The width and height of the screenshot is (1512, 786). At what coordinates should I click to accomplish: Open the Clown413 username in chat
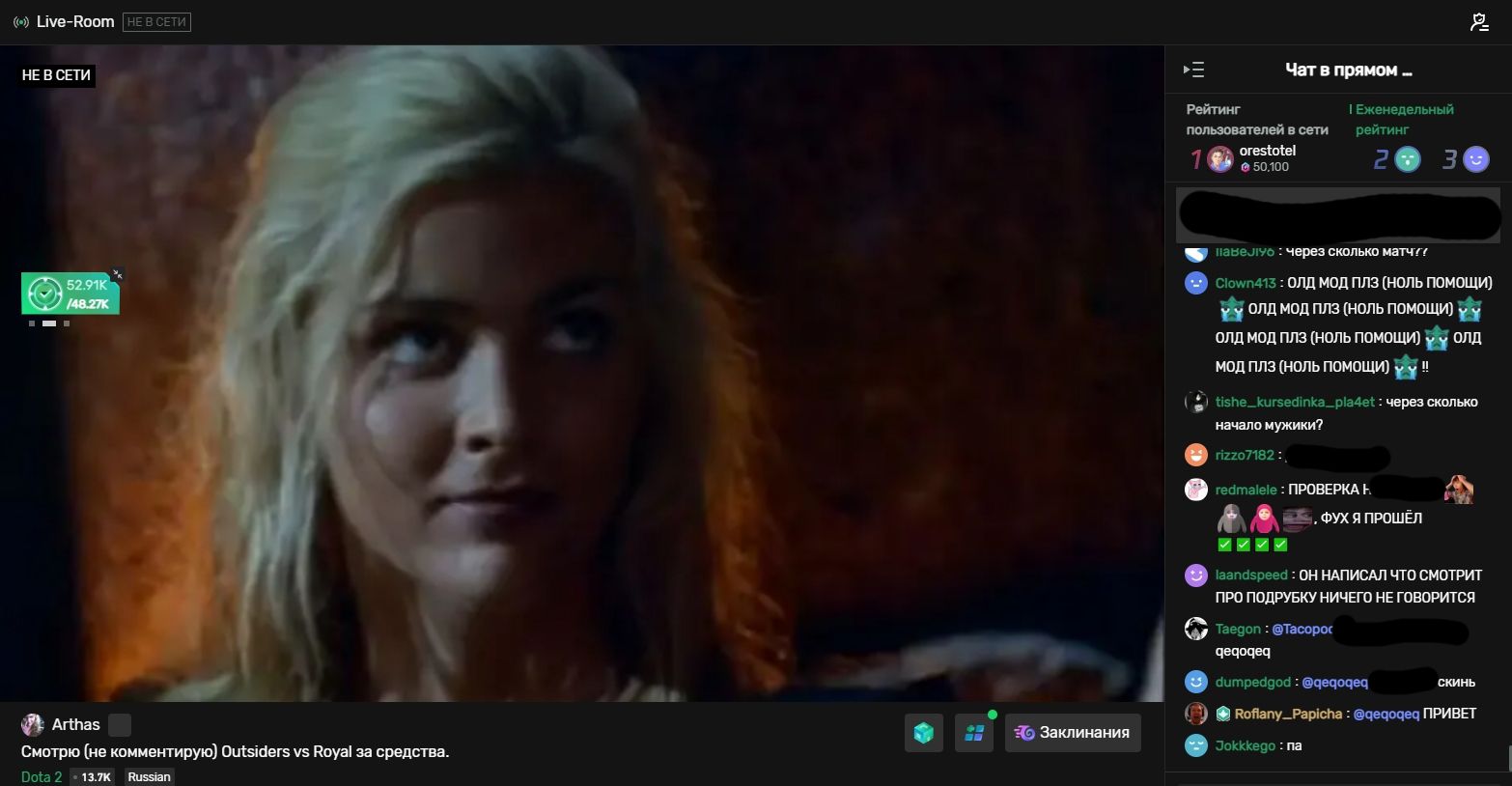[1246, 283]
